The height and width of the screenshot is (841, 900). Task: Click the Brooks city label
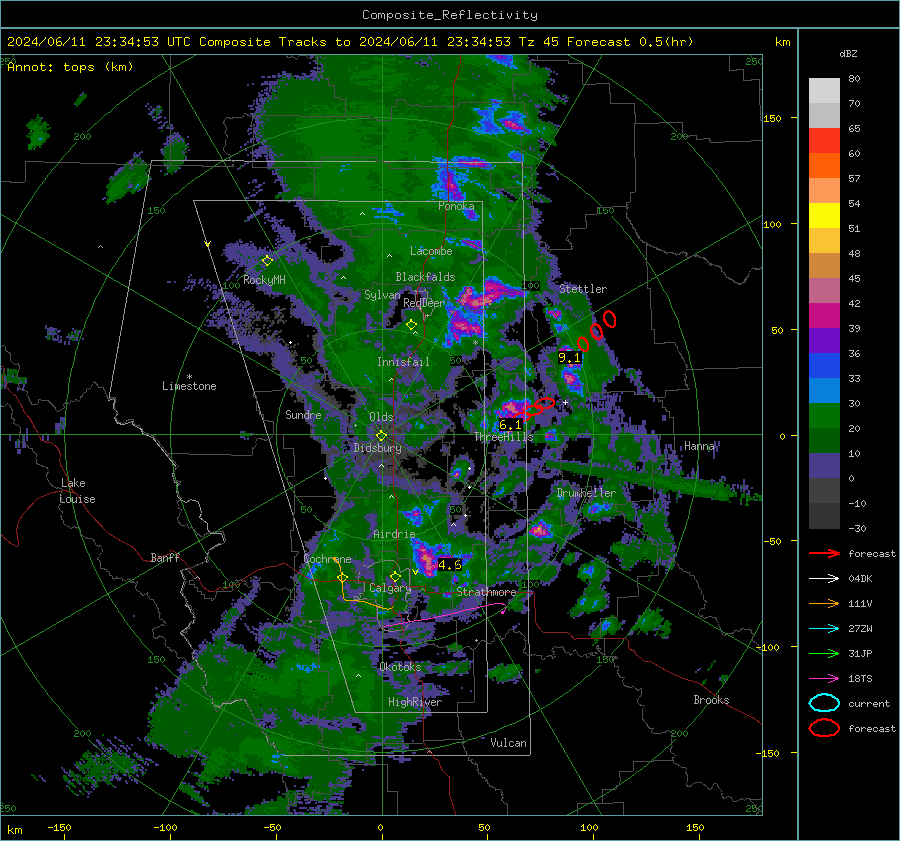point(711,700)
